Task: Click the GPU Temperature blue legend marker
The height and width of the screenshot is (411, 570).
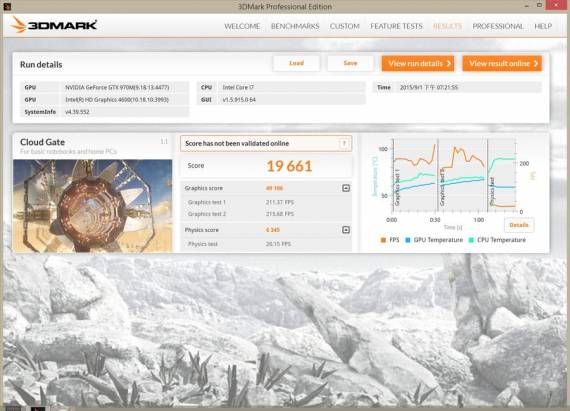Action: click(408, 240)
